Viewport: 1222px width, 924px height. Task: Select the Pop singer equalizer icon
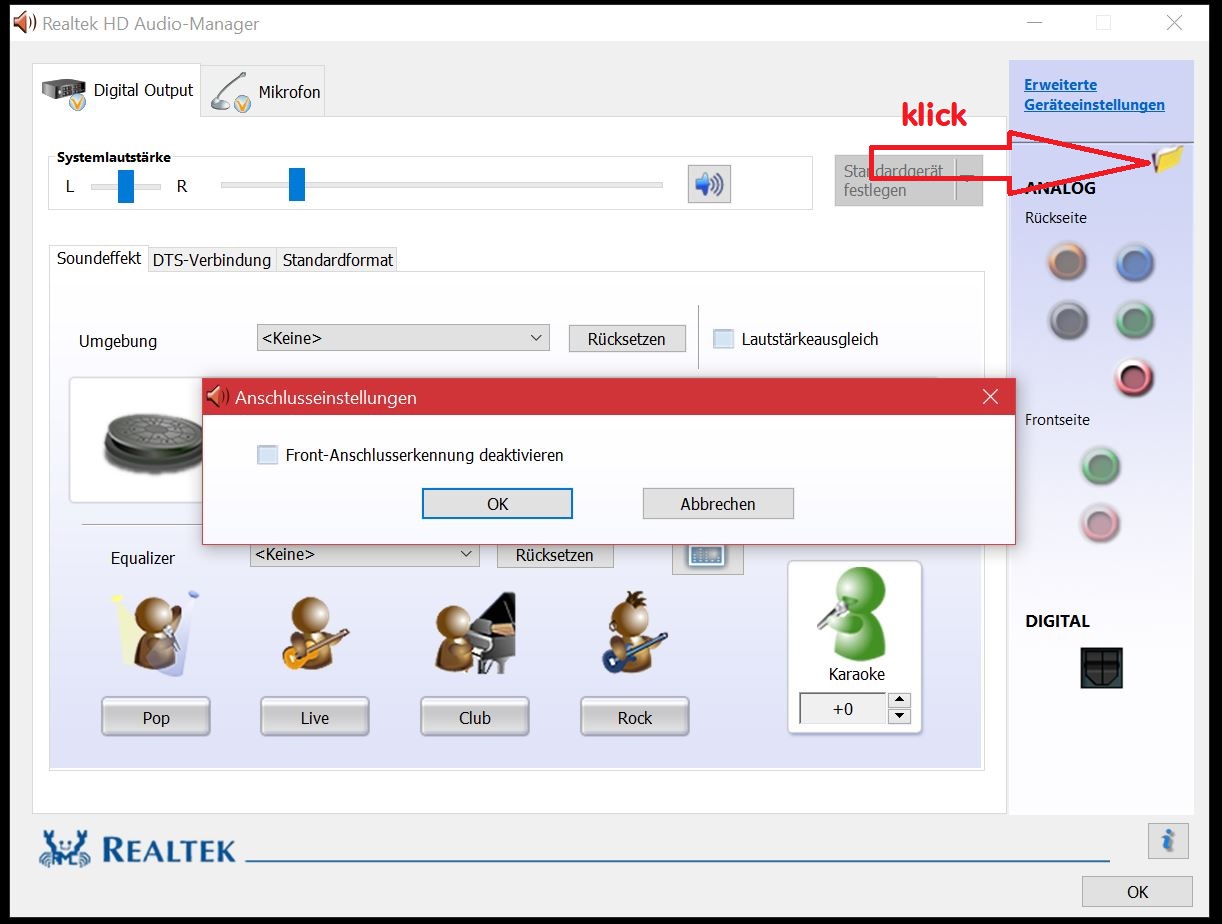coord(155,635)
